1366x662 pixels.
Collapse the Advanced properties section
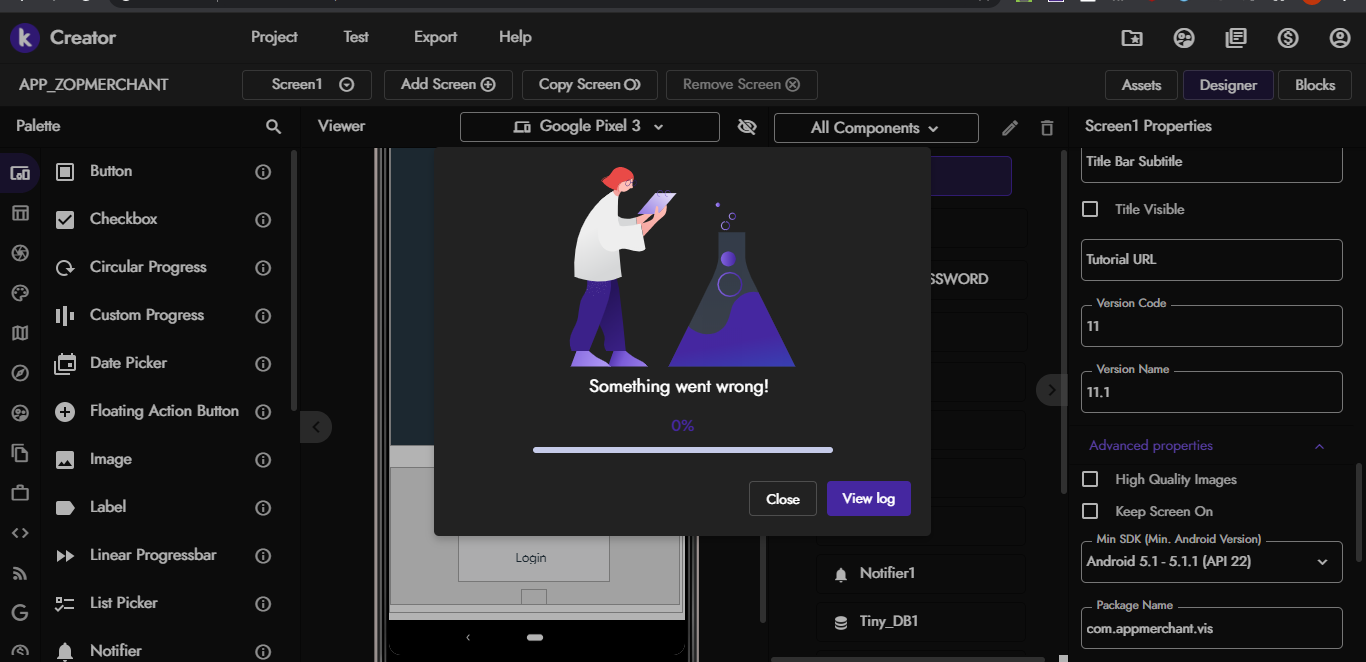point(1319,446)
